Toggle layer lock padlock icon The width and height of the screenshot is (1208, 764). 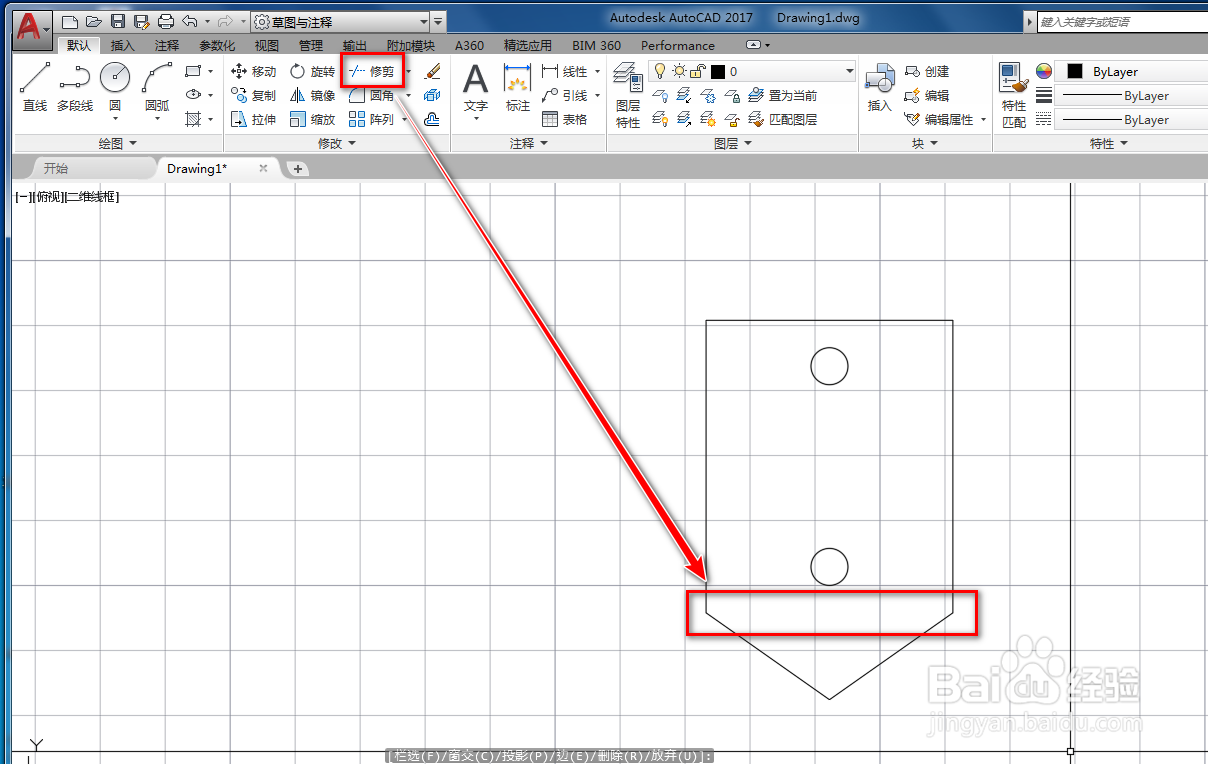(699, 71)
